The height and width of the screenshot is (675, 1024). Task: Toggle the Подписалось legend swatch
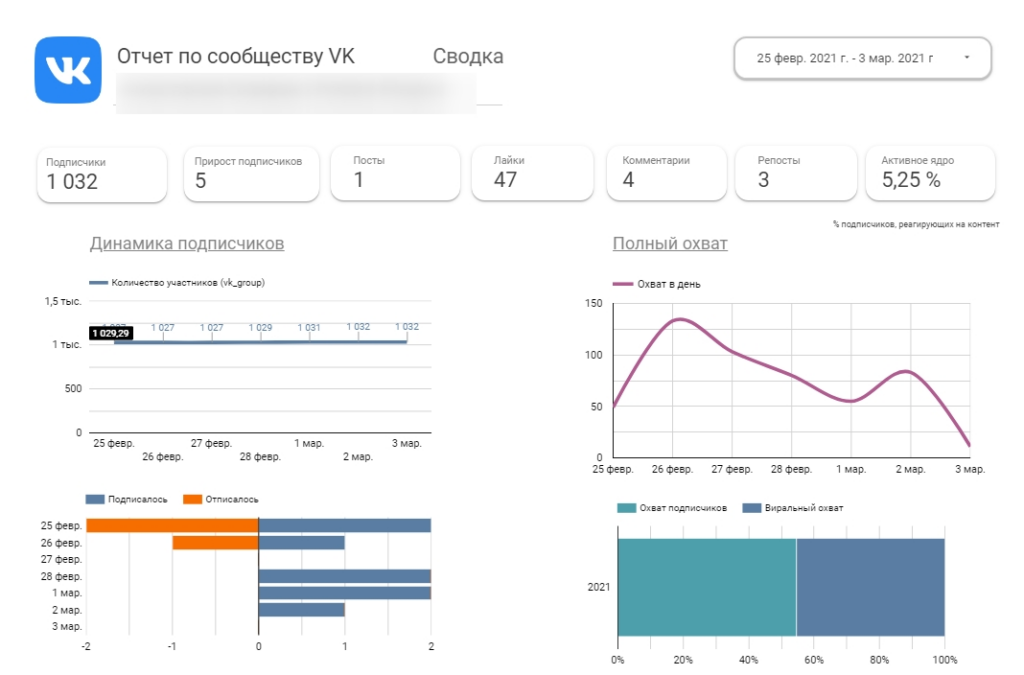coord(96,499)
